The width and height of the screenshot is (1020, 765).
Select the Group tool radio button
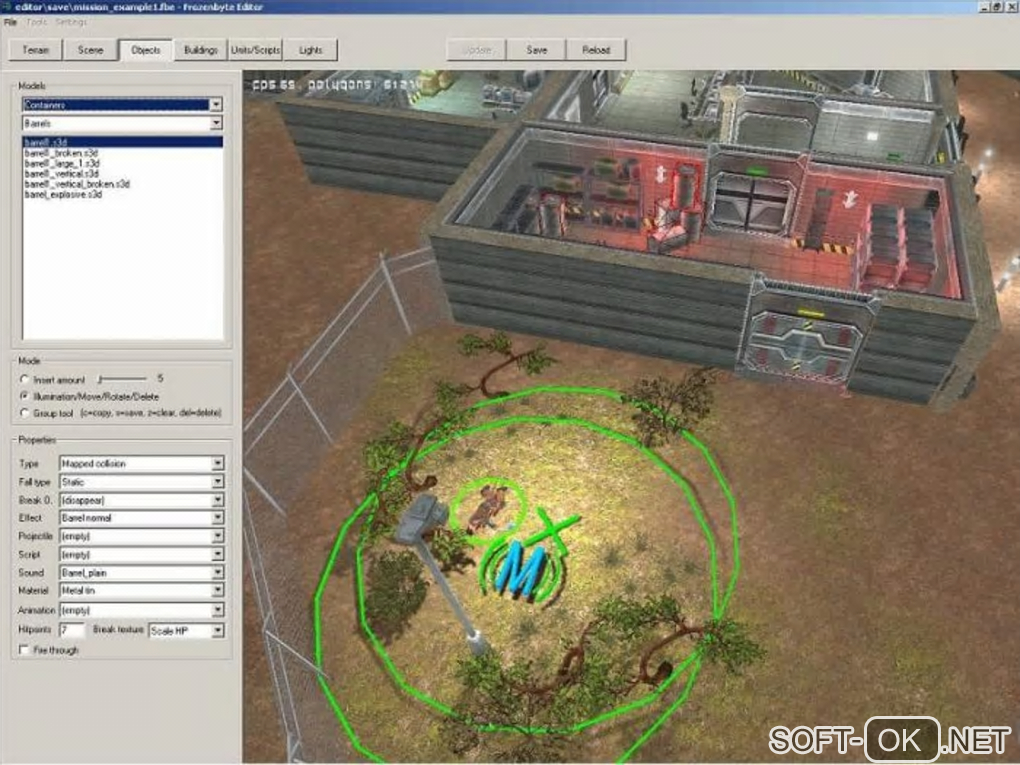(x=25, y=413)
